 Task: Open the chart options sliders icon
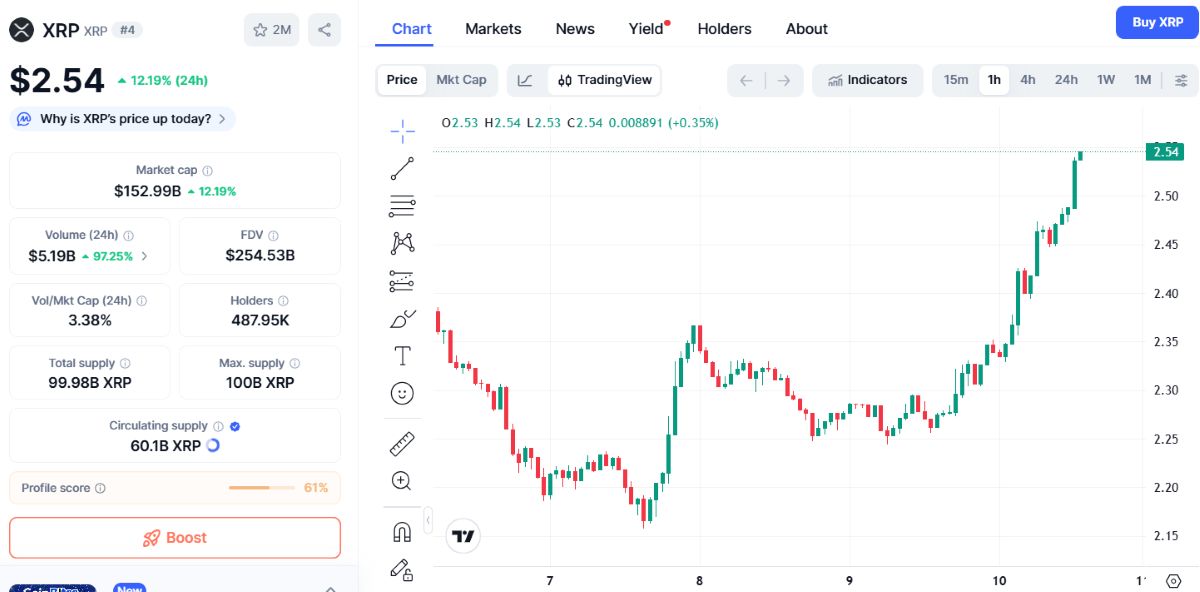pyautogui.click(x=1181, y=80)
